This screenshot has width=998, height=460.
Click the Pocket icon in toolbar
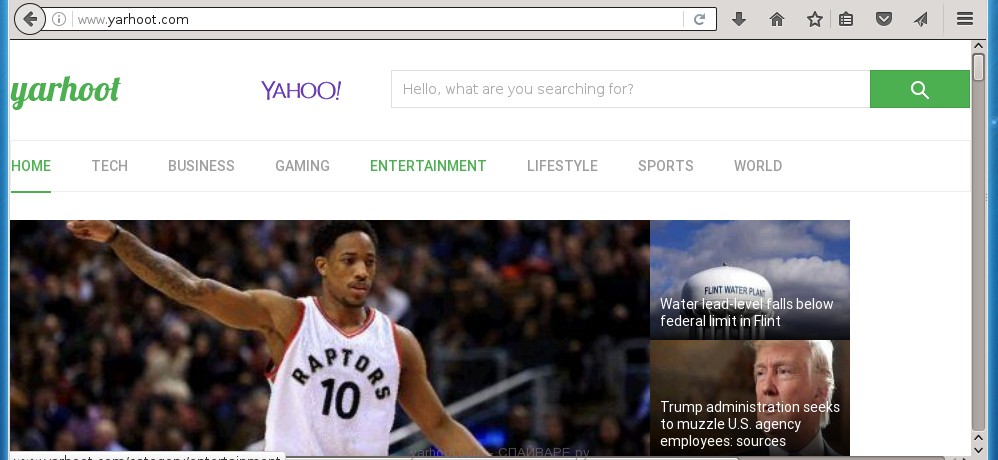pos(884,19)
